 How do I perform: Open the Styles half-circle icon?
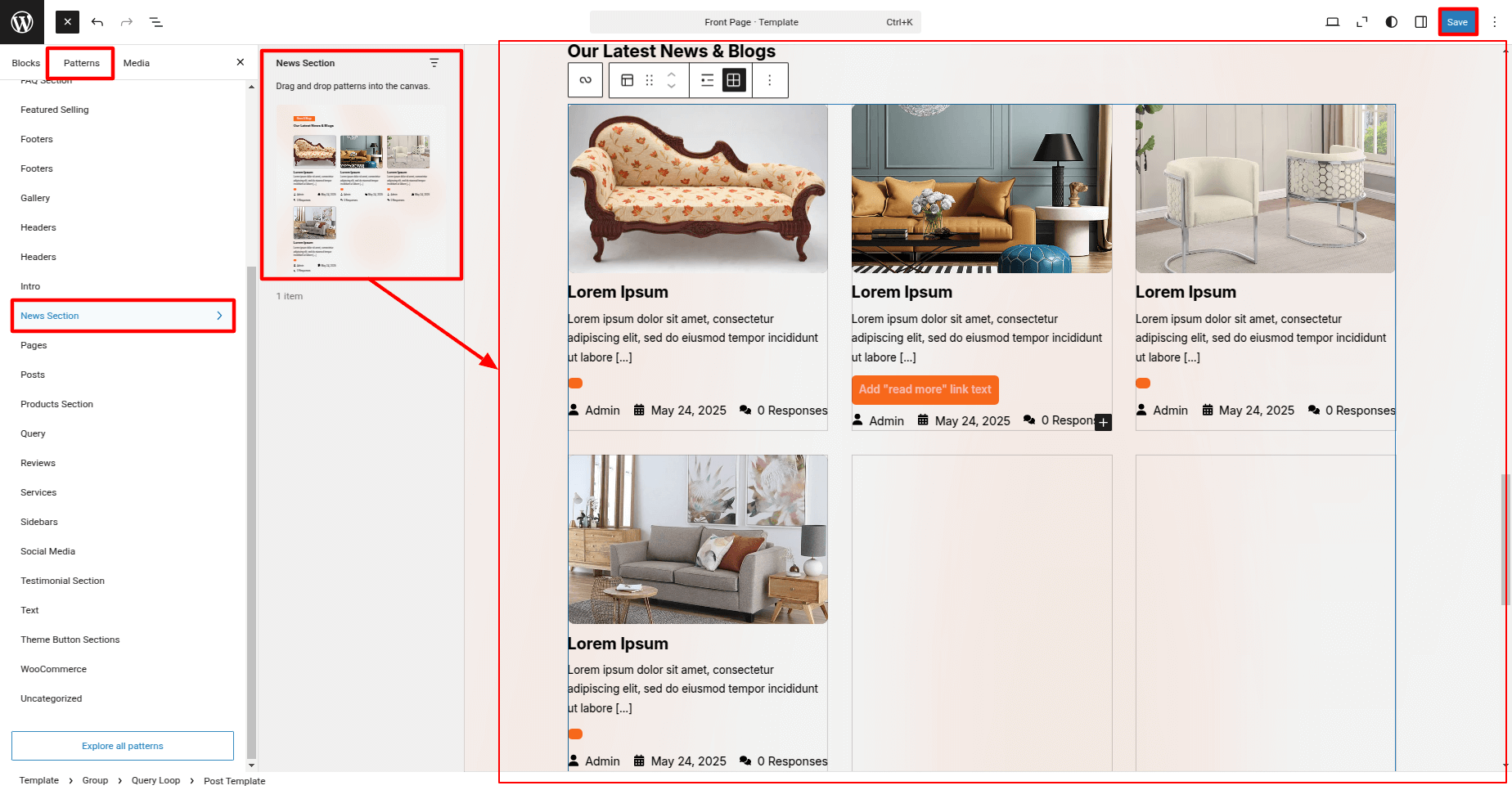1391,22
